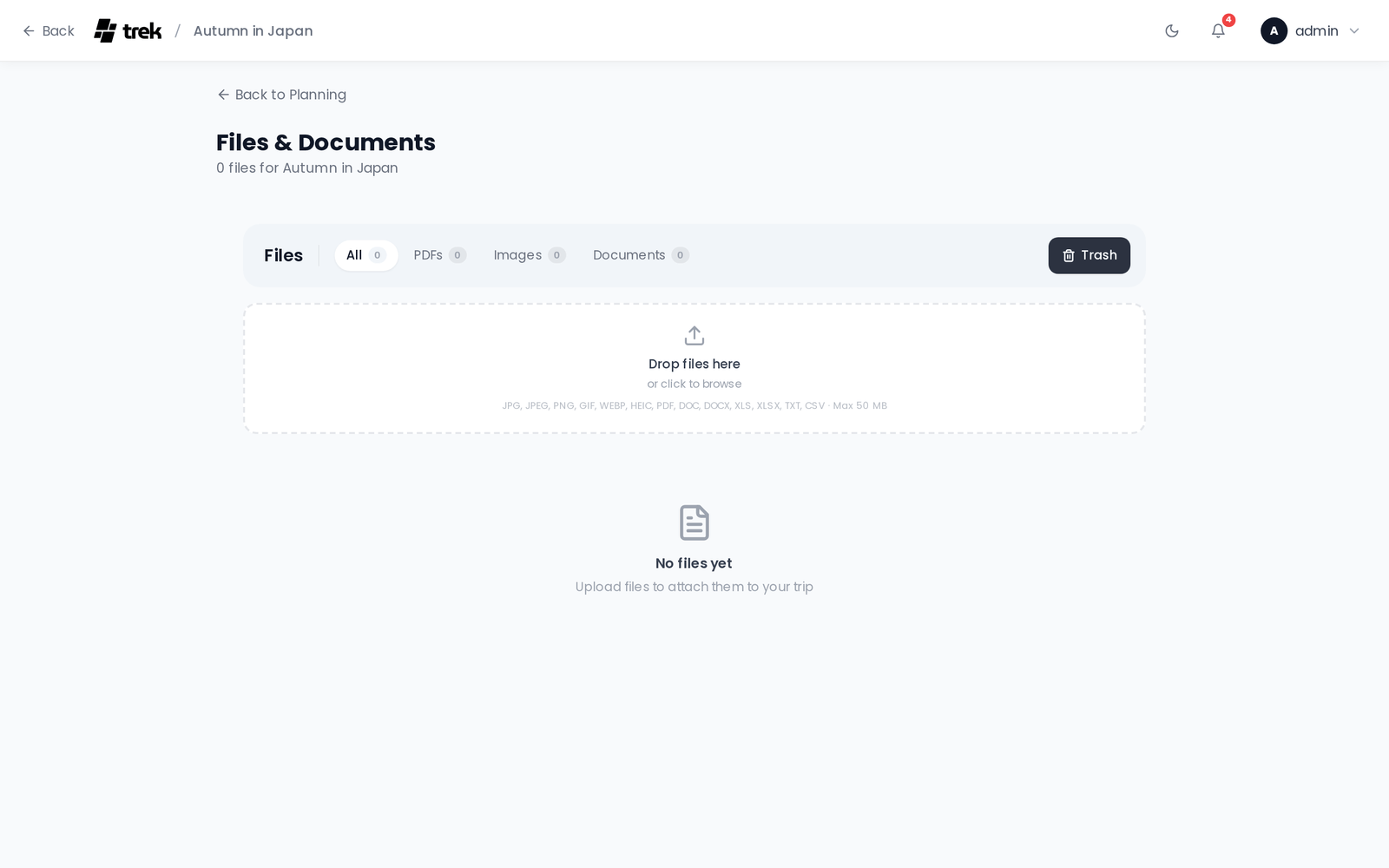Click the empty document icon

click(x=694, y=523)
